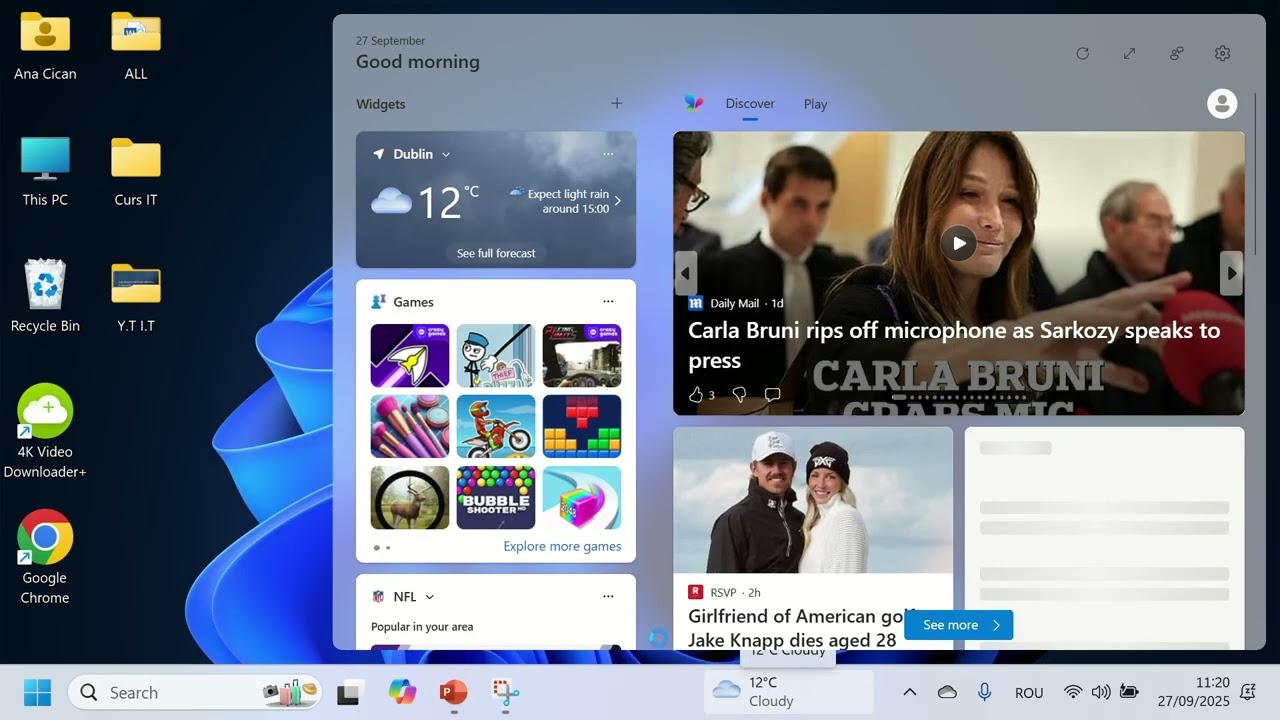The height and width of the screenshot is (720, 1280).
Task: Go to previous featured news story
Action: pyautogui.click(x=686, y=273)
